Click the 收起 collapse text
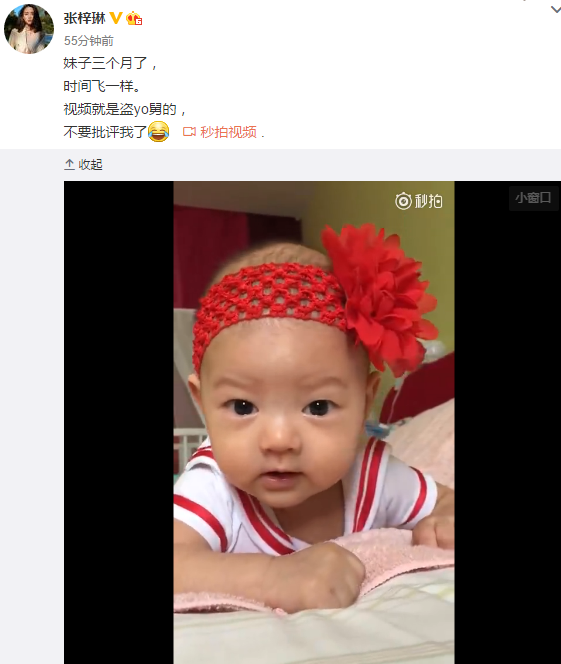Screen dimensions: 561x664 click(x=91, y=164)
